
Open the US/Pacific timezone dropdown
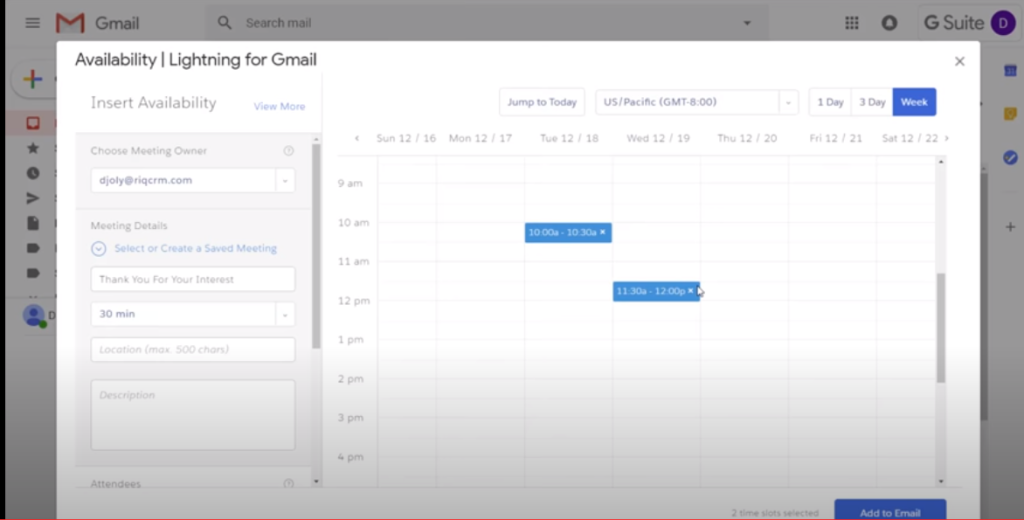[789, 102]
